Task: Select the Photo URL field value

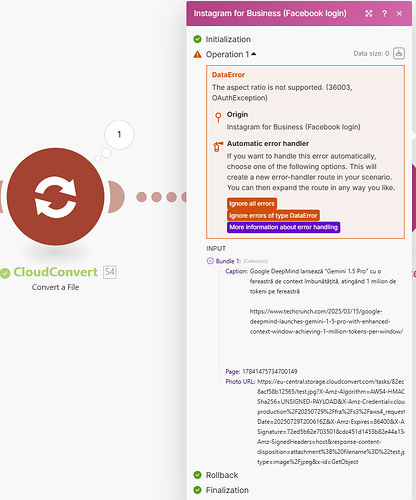Action: (331, 422)
